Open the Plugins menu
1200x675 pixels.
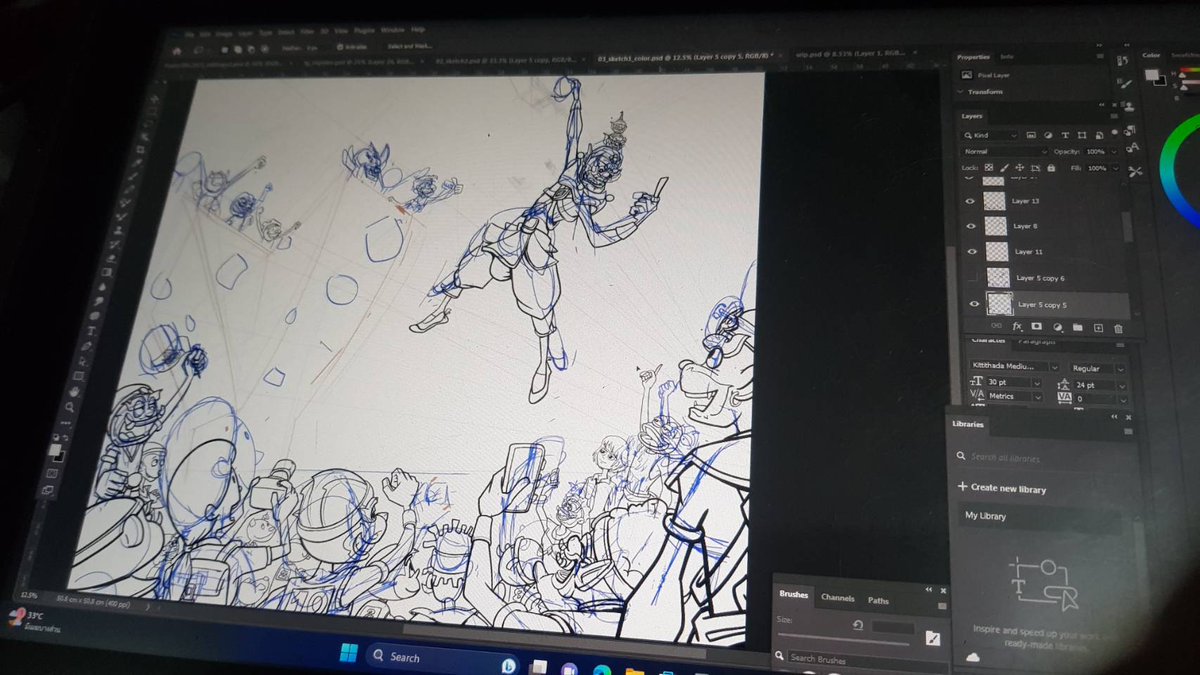[x=364, y=30]
